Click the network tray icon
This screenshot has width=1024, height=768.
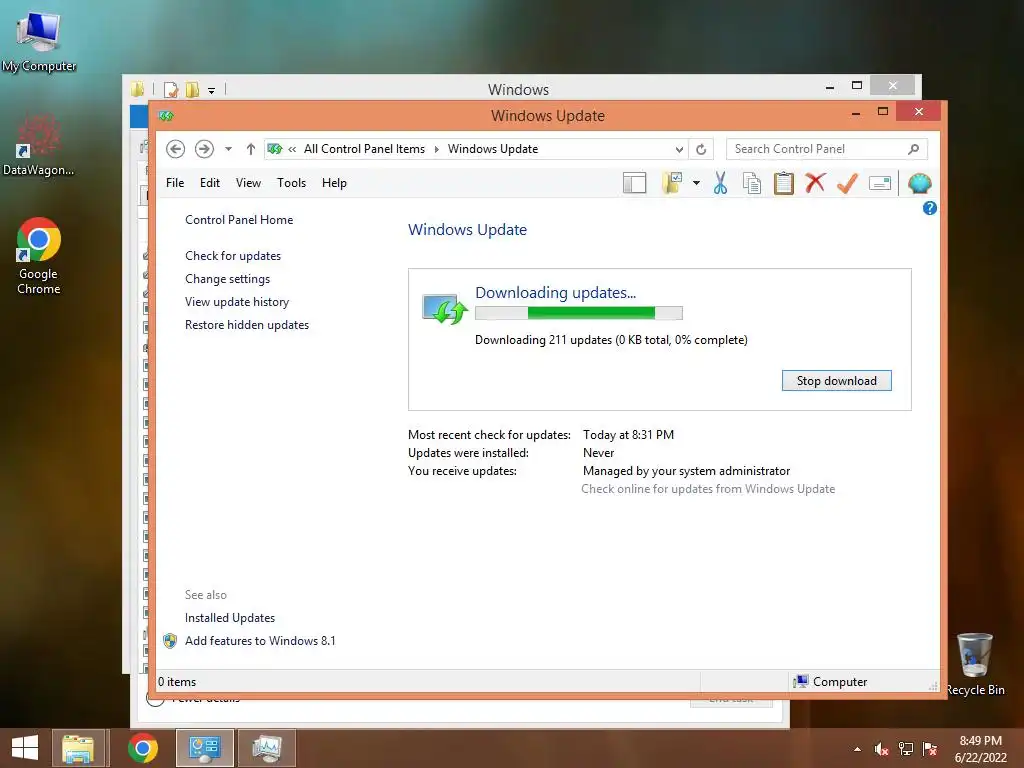906,749
